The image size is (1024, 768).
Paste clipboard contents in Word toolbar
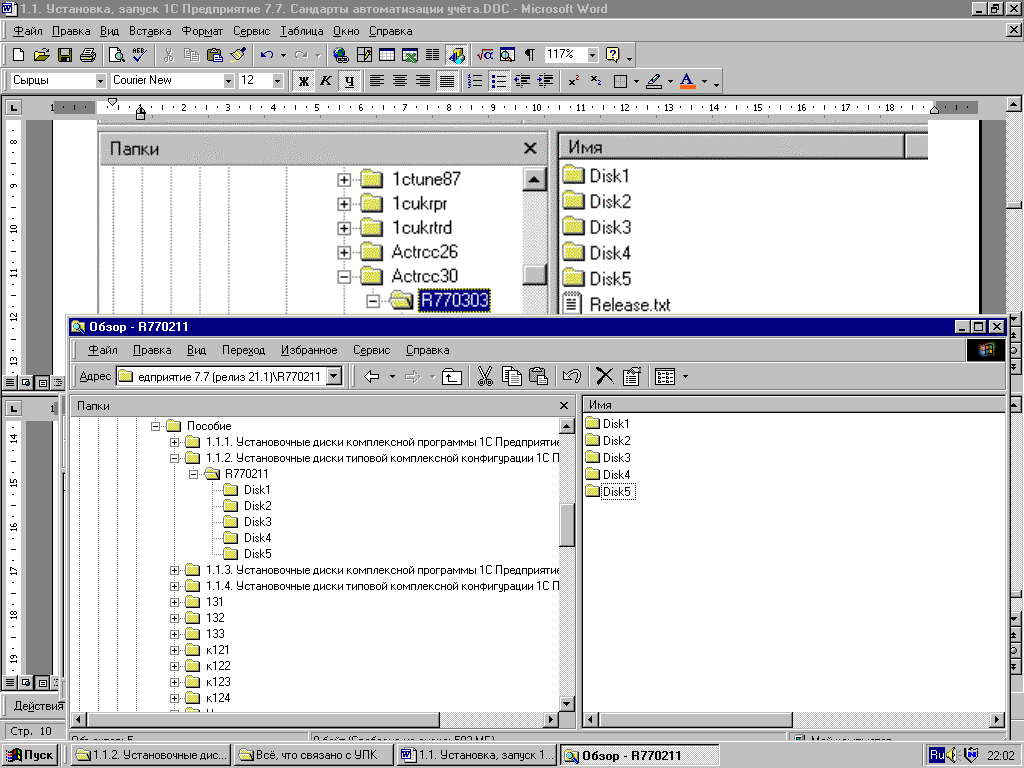click(x=215, y=55)
